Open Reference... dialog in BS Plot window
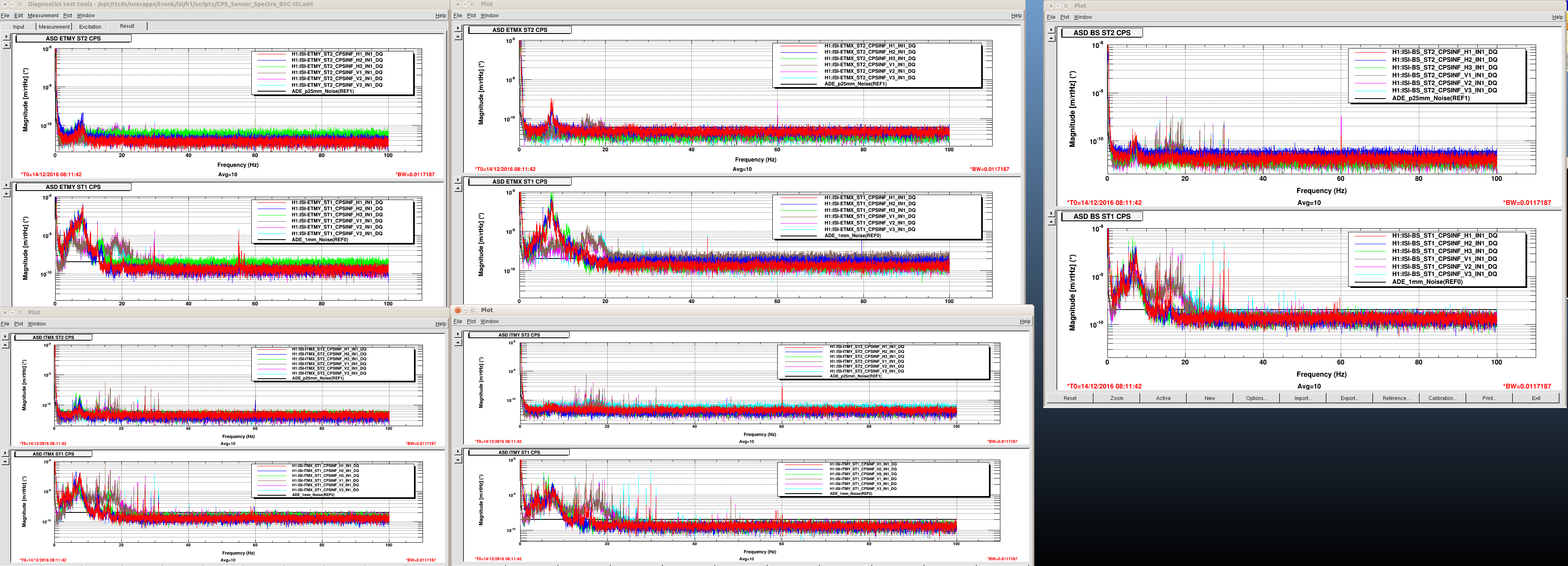Image resolution: width=1568 pixels, height=566 pixels. (1396, 398)
